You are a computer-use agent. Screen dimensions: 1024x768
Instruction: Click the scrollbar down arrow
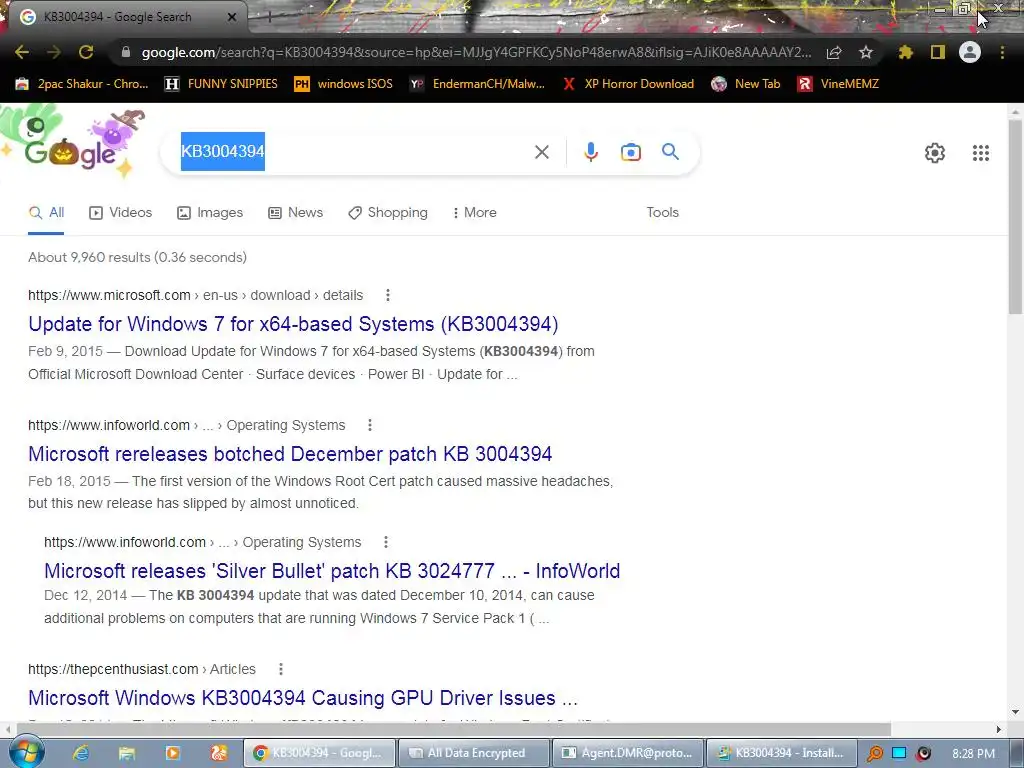pos(1016,712)
